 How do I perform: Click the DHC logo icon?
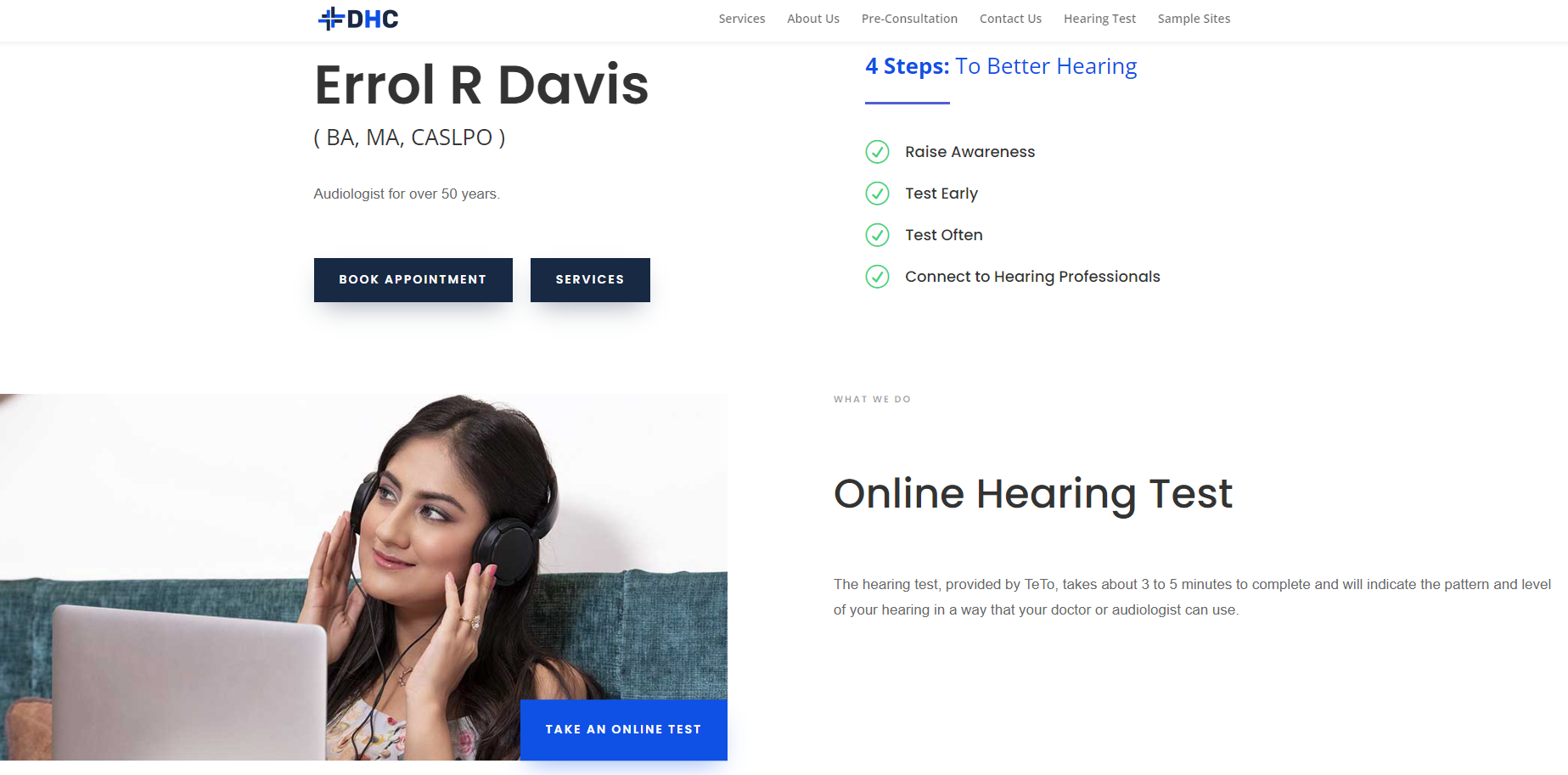(x=357, y=19)
